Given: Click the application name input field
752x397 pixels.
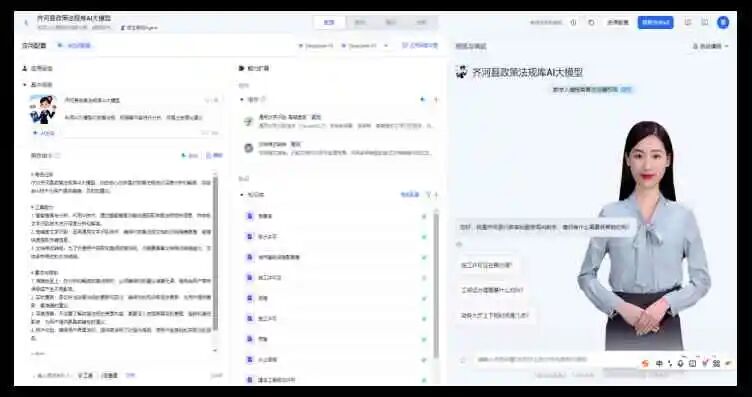Looking at the screenshot, I should click(x=143, y=100).
